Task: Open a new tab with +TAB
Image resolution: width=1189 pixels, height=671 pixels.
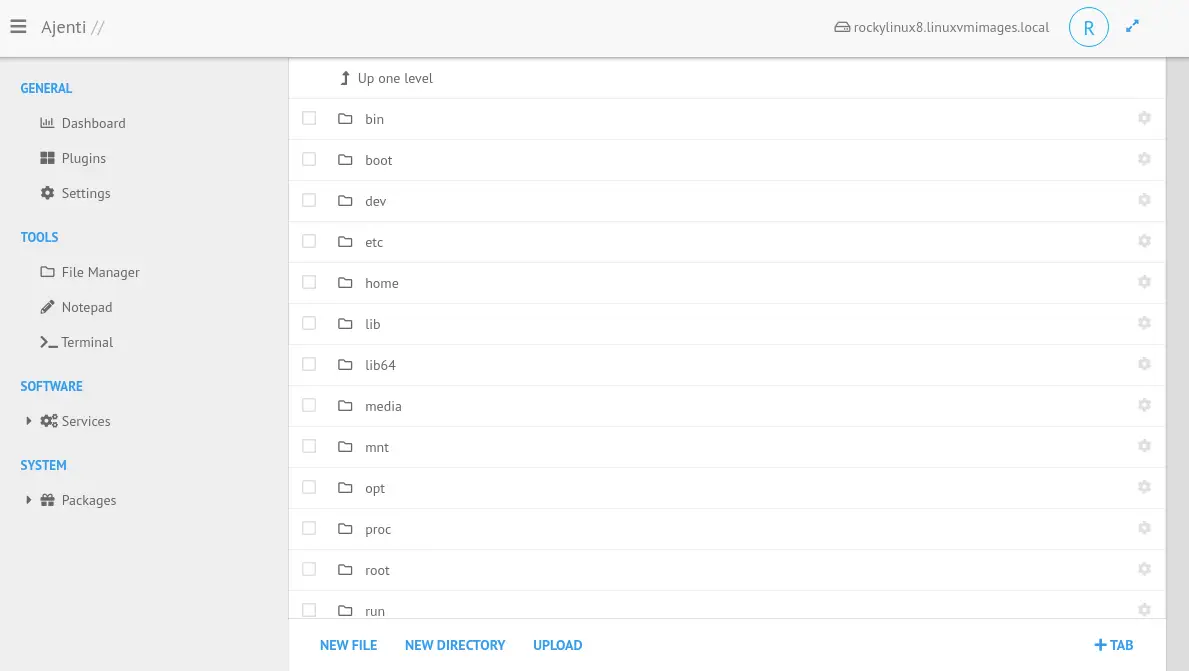Action: (x=1113, y=645)
